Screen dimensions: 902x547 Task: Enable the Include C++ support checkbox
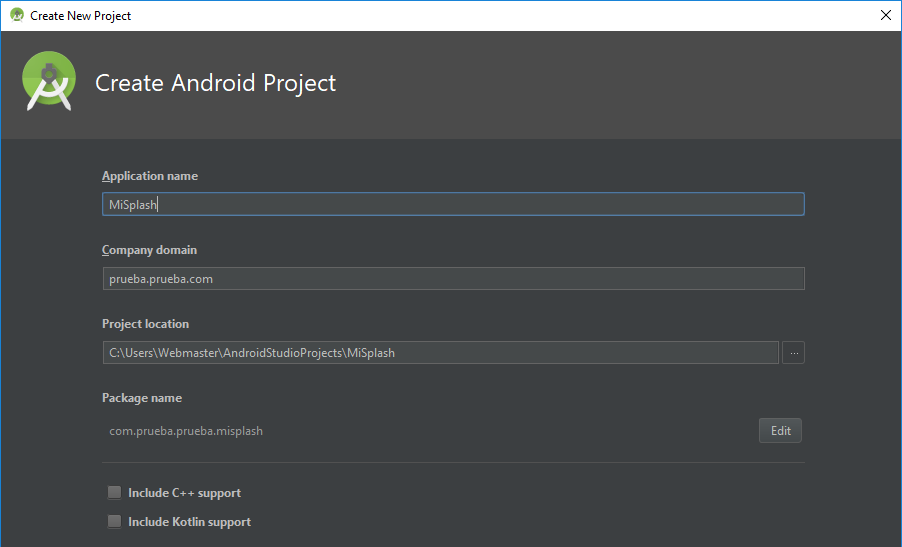114,492
